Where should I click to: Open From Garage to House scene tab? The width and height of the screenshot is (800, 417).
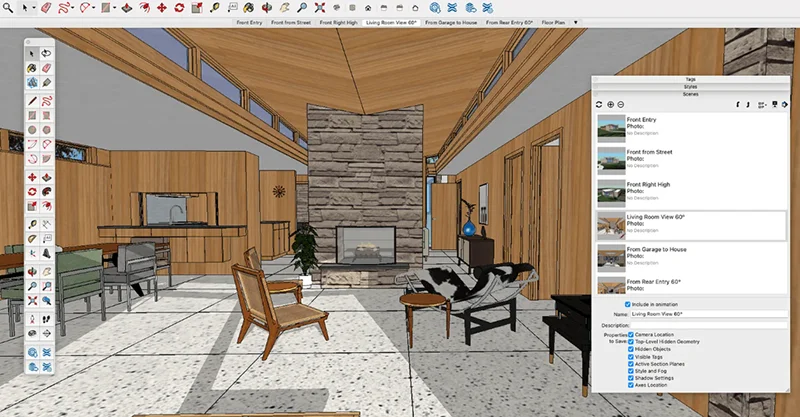tap(451, 22)
